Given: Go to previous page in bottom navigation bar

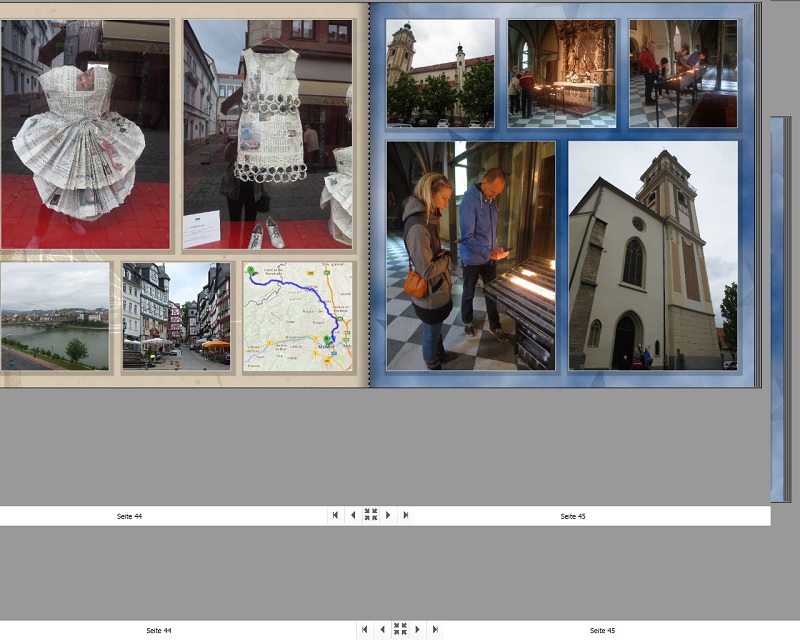Looking at the screenshot, I should (x=381, y=630).
